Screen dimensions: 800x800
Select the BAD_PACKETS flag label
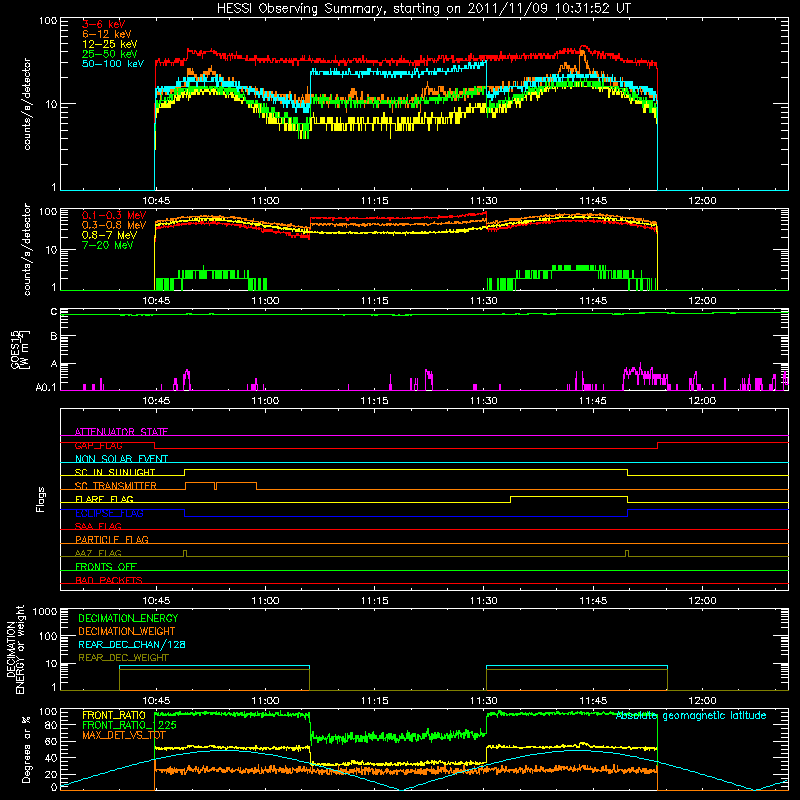(109, 581)
